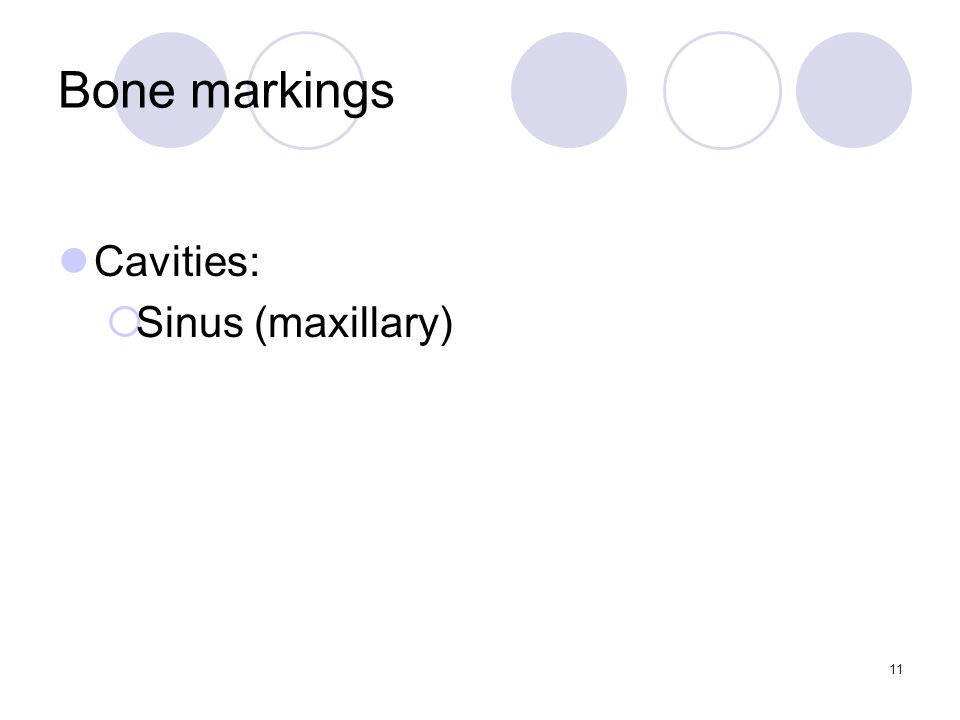This screenshot has width=960, height=720.
Task: Click the capital "S" of "Sinus"
Action: coord(151,322)
